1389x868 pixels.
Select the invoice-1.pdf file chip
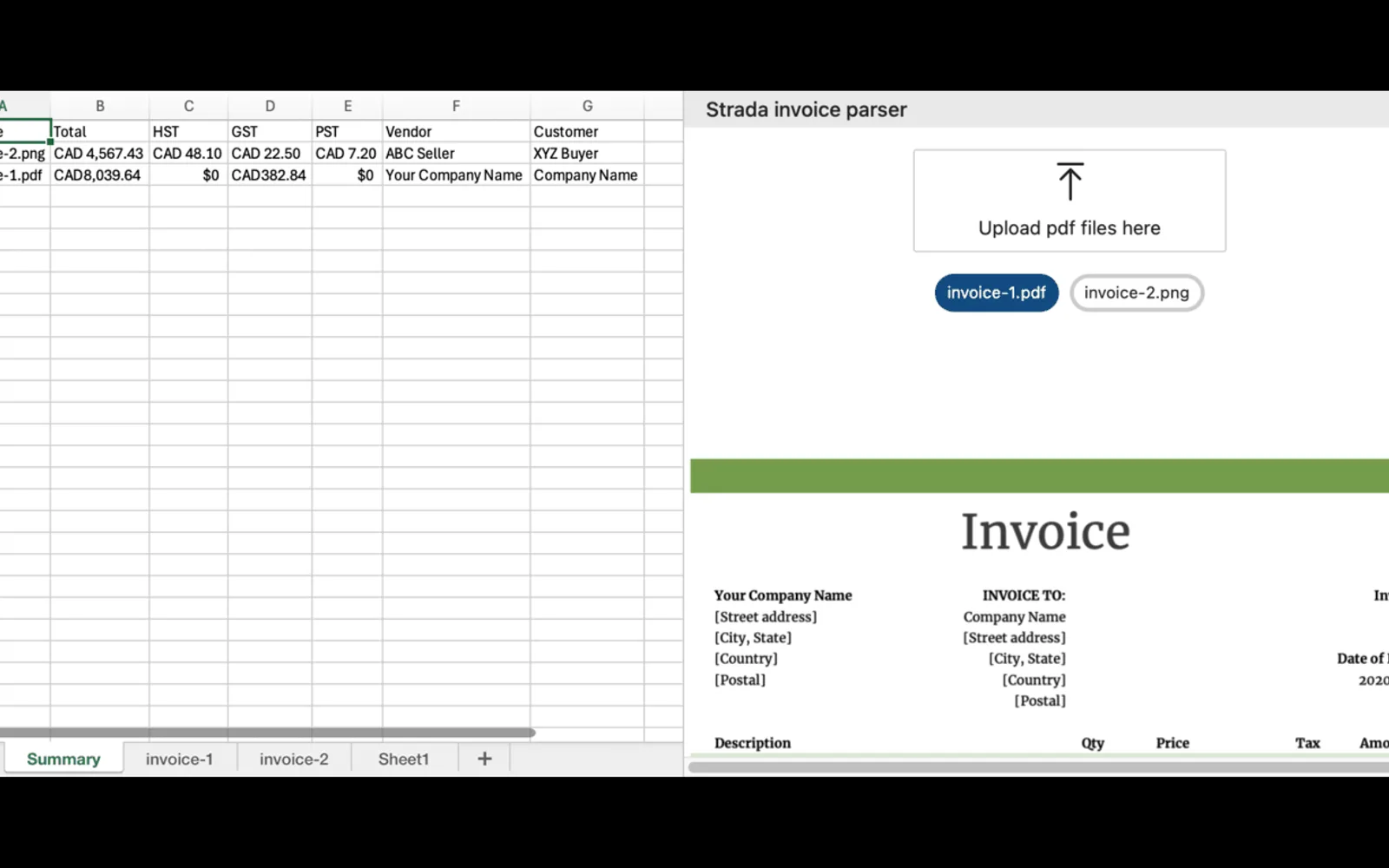point(997,293)
